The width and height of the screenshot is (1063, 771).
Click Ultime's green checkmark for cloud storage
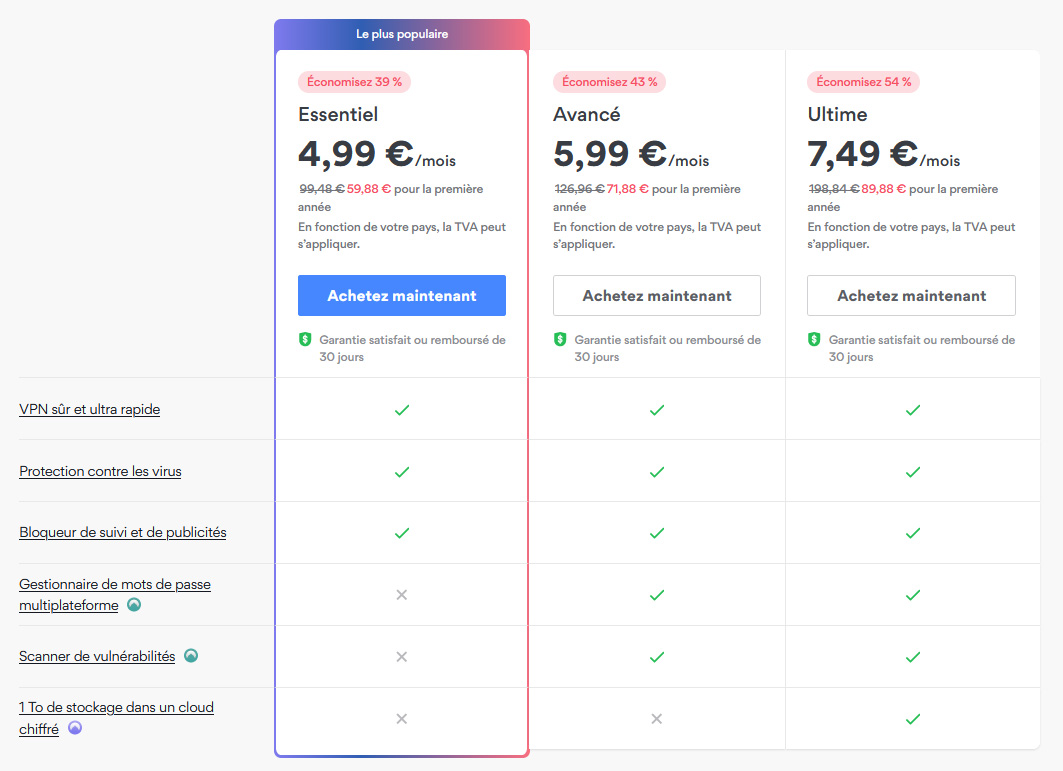click(912, 718)
